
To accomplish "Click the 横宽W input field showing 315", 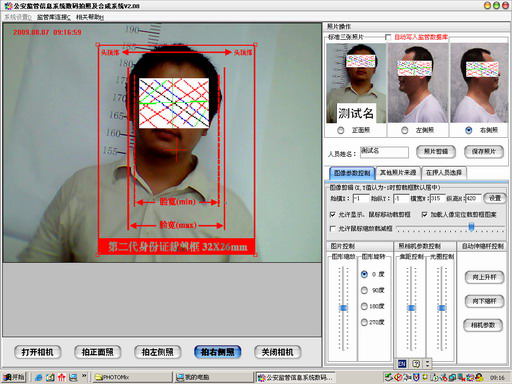I will 437,198.
